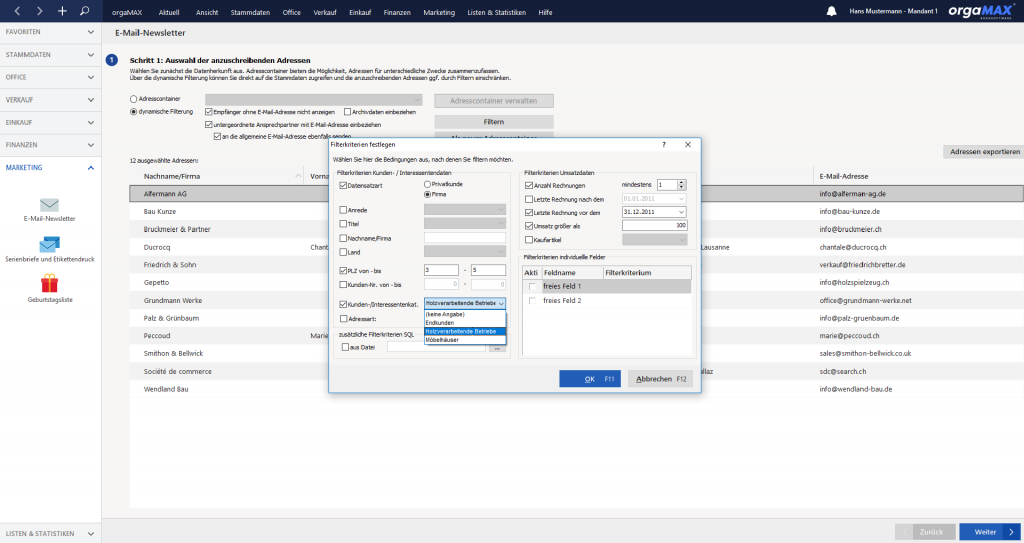Check the freies Feld 1 checkbox
Screen dimensions: 1024x543
pyautogui.click(x=532, y=286)
